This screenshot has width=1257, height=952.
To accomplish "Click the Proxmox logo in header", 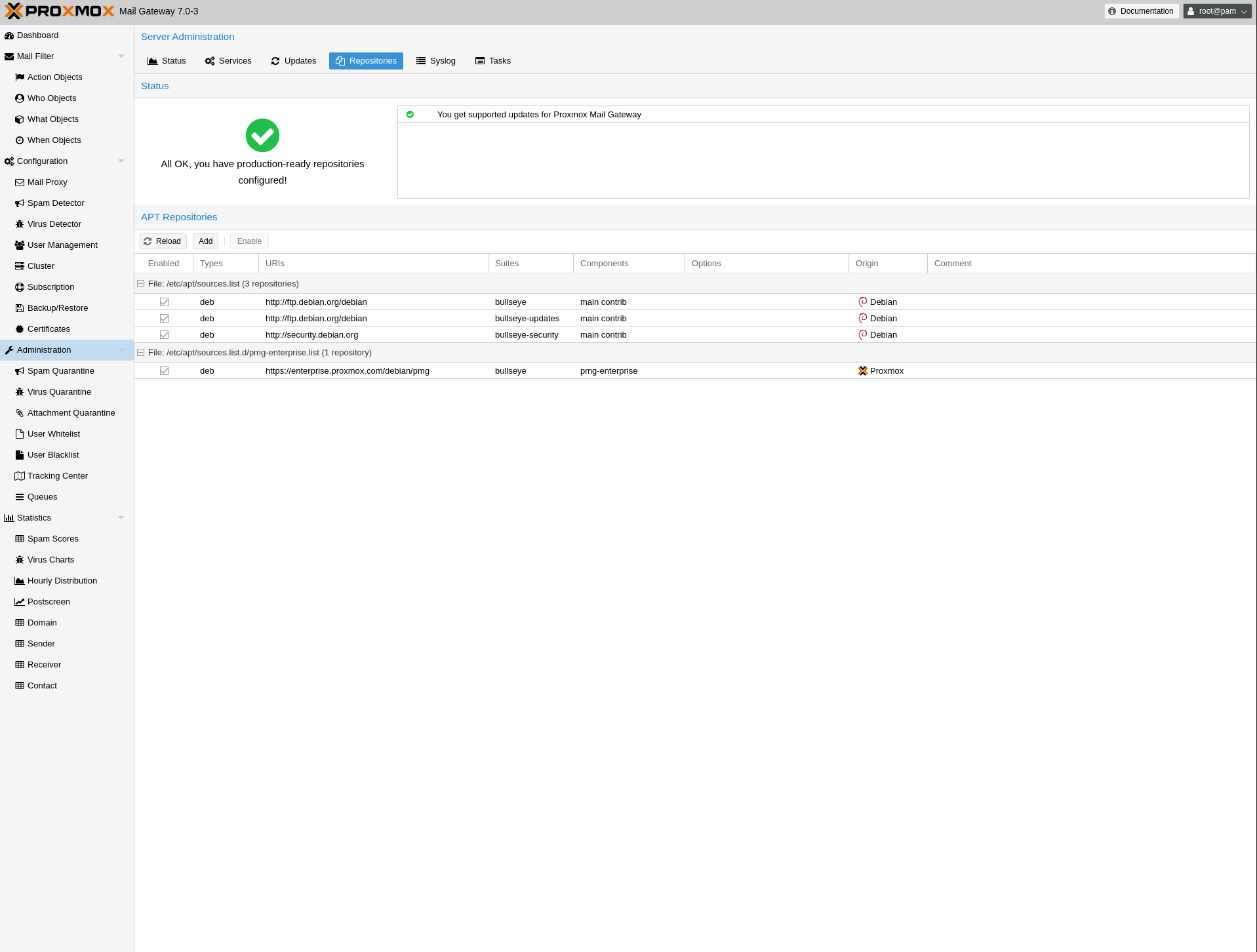I will pyautogui.click(x=59, y=11).
